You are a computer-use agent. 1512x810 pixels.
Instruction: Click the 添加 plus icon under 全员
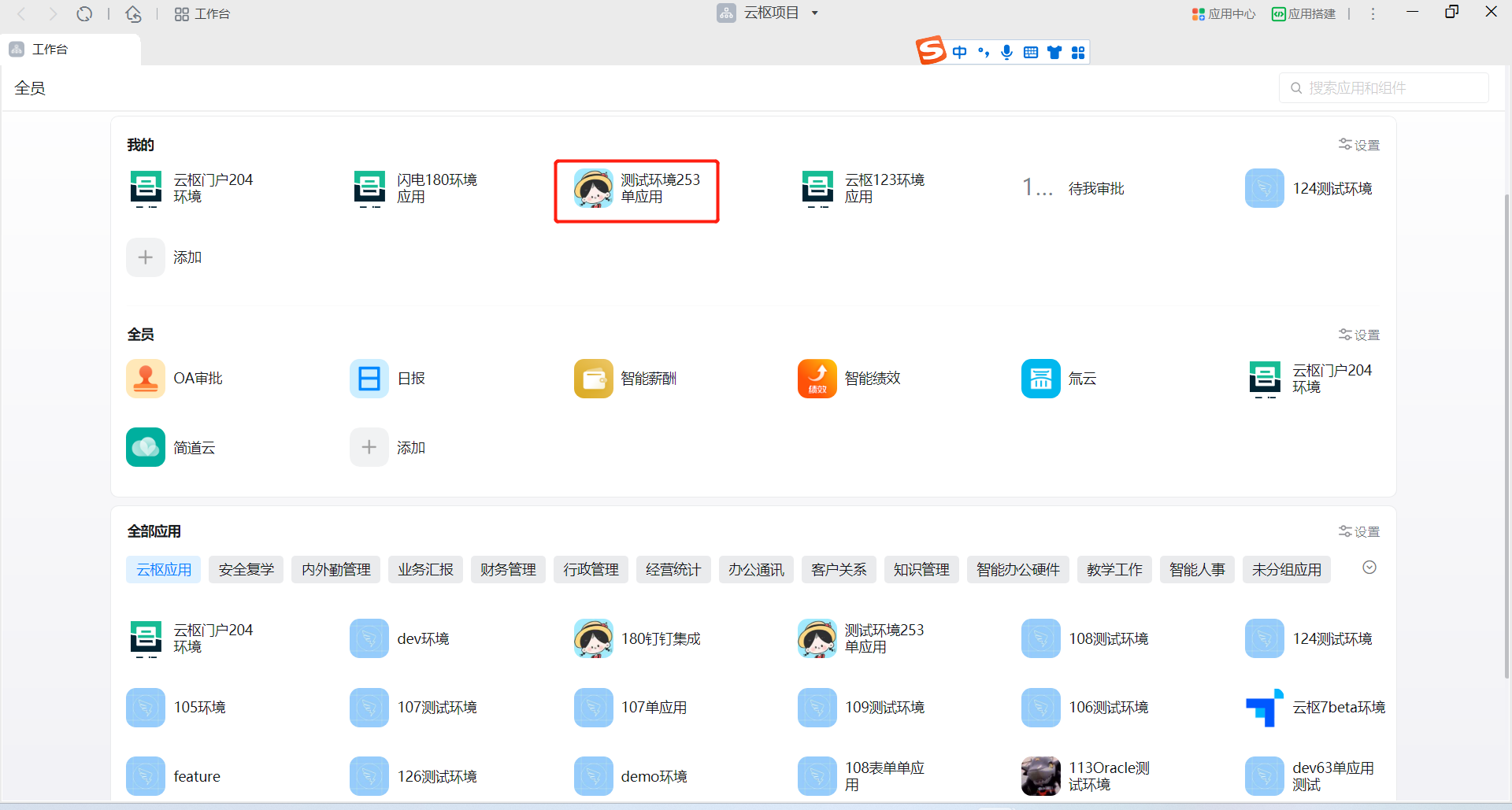pos(369,447)
